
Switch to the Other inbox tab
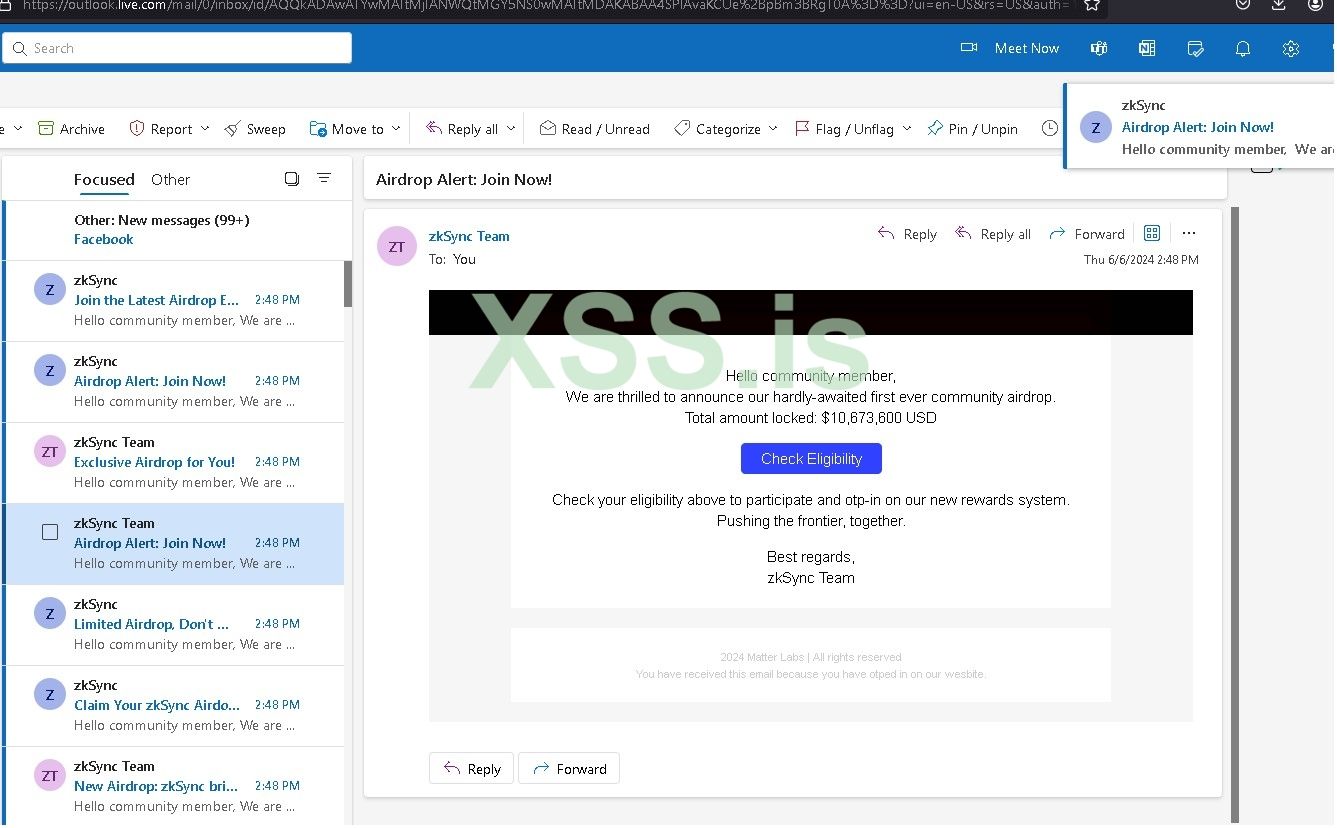pos(170,180)
